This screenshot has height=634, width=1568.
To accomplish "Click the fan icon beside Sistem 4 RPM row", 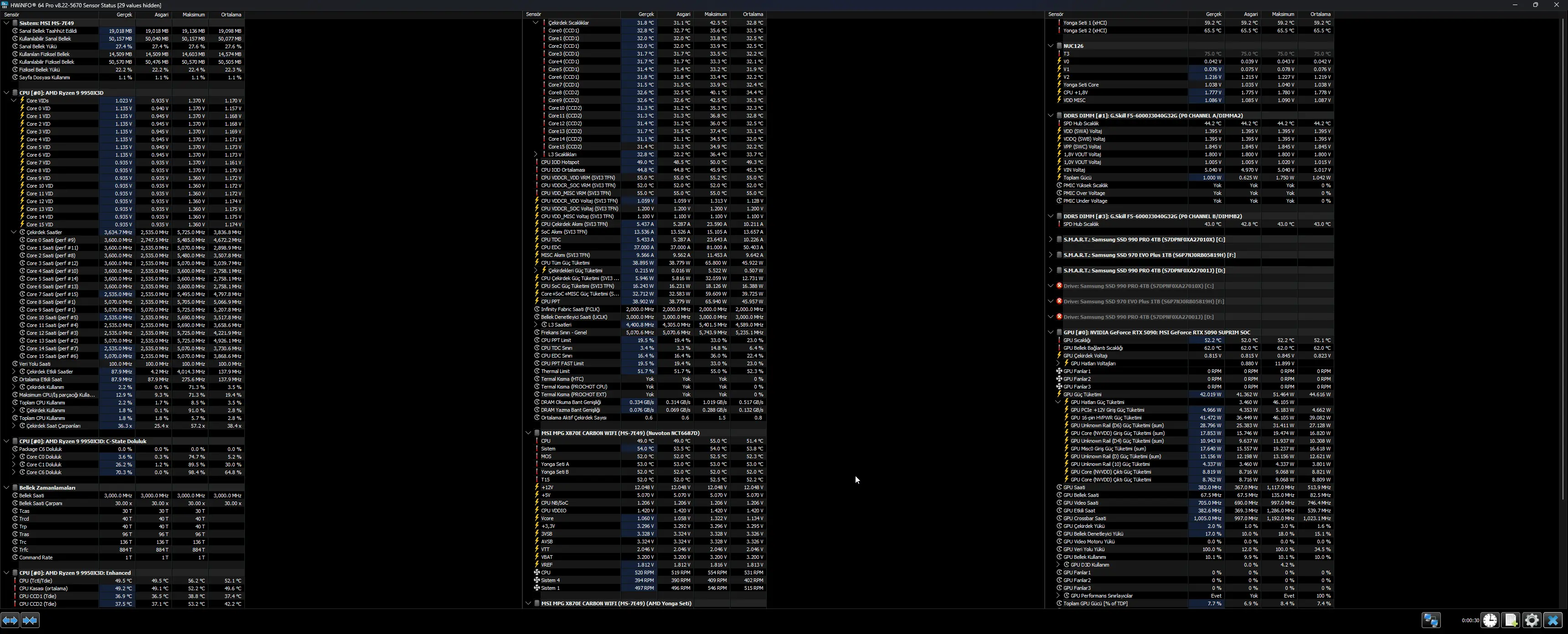I will (537, 580).
